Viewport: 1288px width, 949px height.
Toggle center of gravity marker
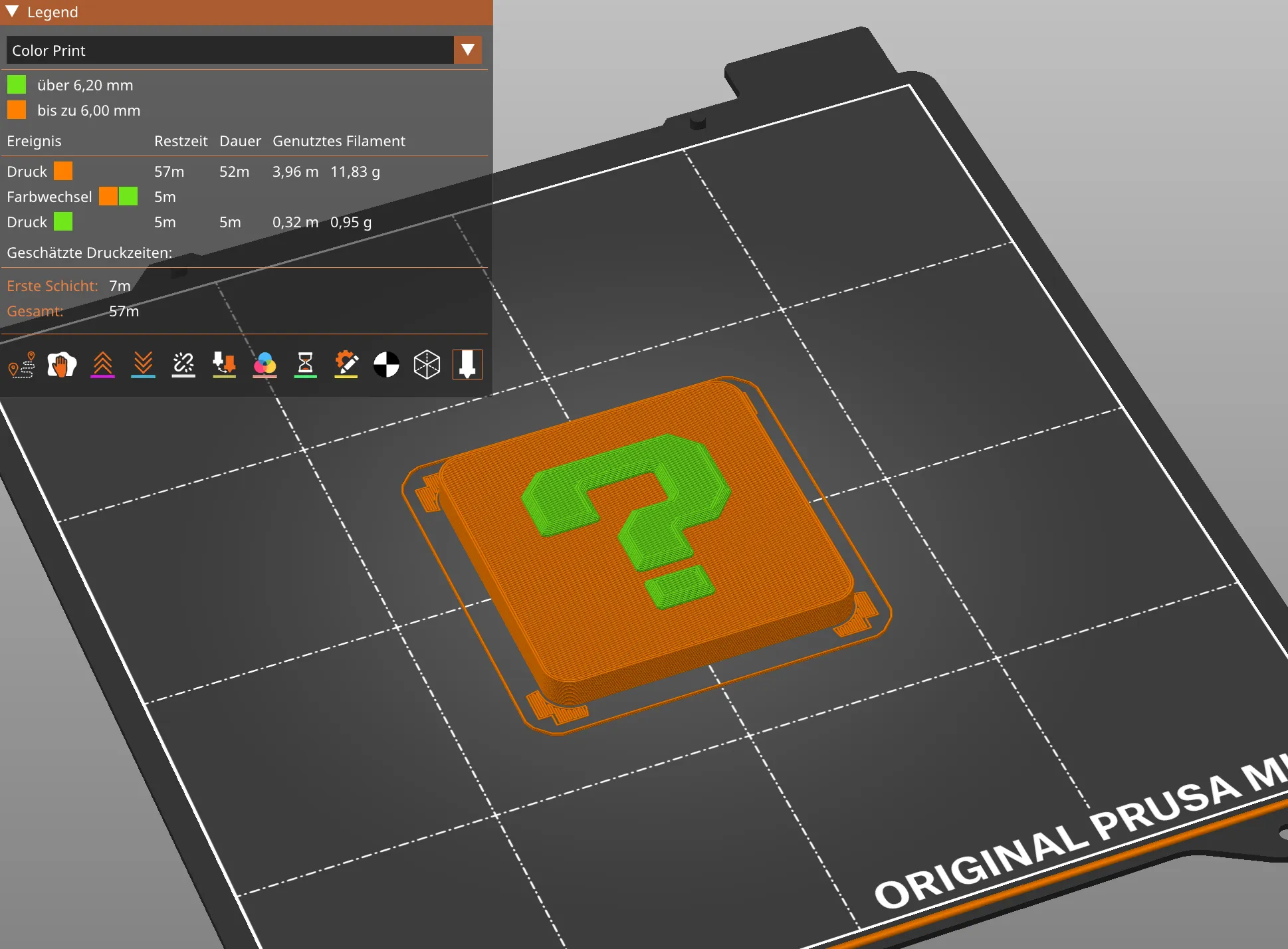tap(386, 365)
